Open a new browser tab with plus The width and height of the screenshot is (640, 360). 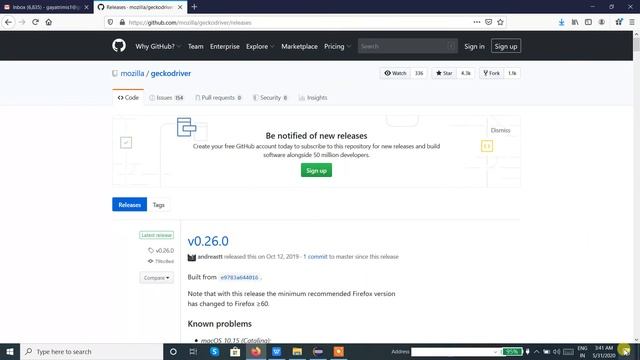click(194, 7)
